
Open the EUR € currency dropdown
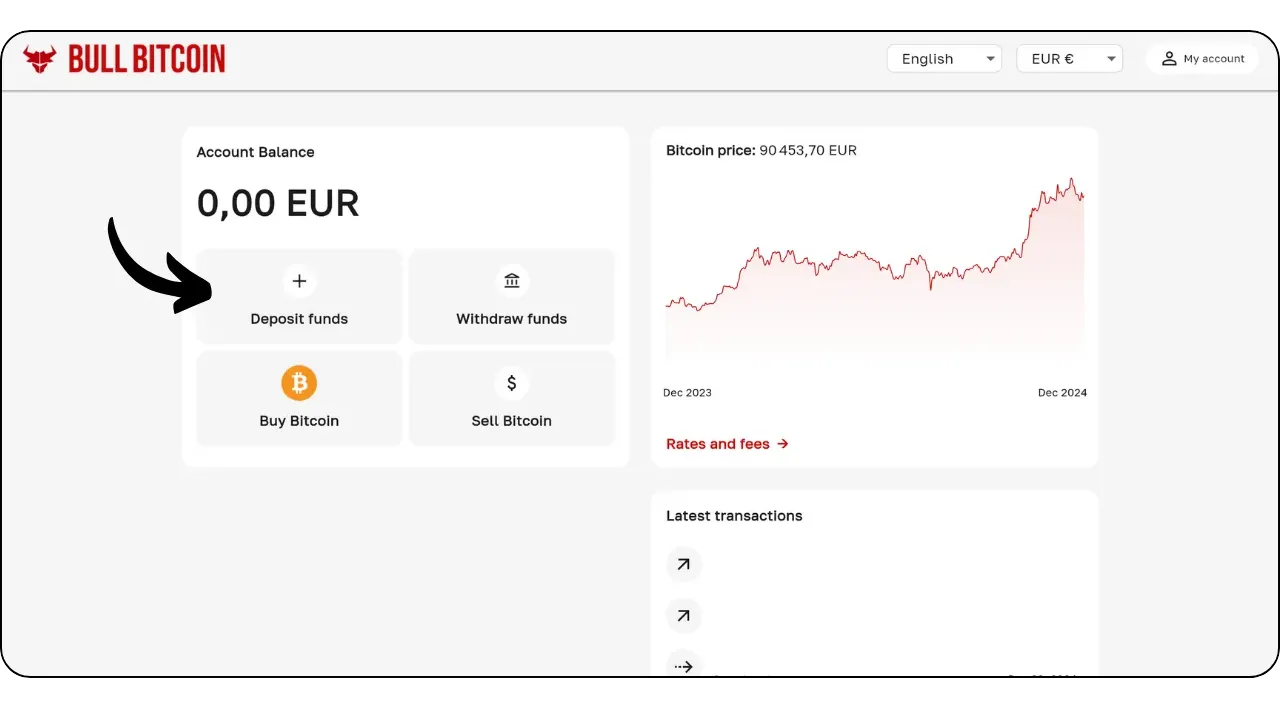tap(1069, 59)
